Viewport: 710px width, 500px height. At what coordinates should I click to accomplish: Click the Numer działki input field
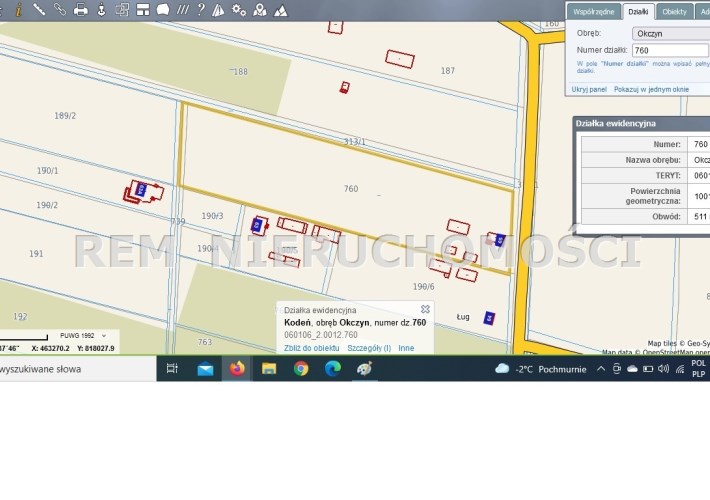(670, 50)
